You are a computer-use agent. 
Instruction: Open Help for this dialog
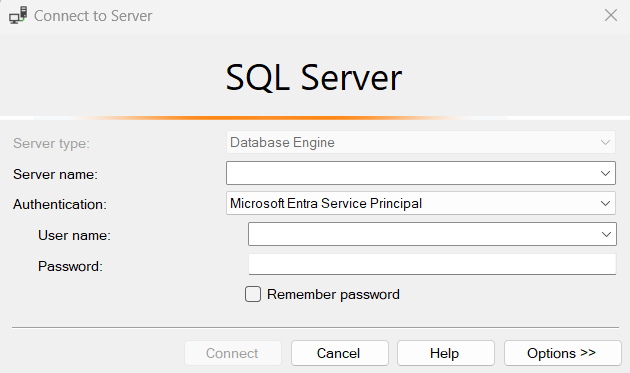pyautogui.click(x=446, y=353)
